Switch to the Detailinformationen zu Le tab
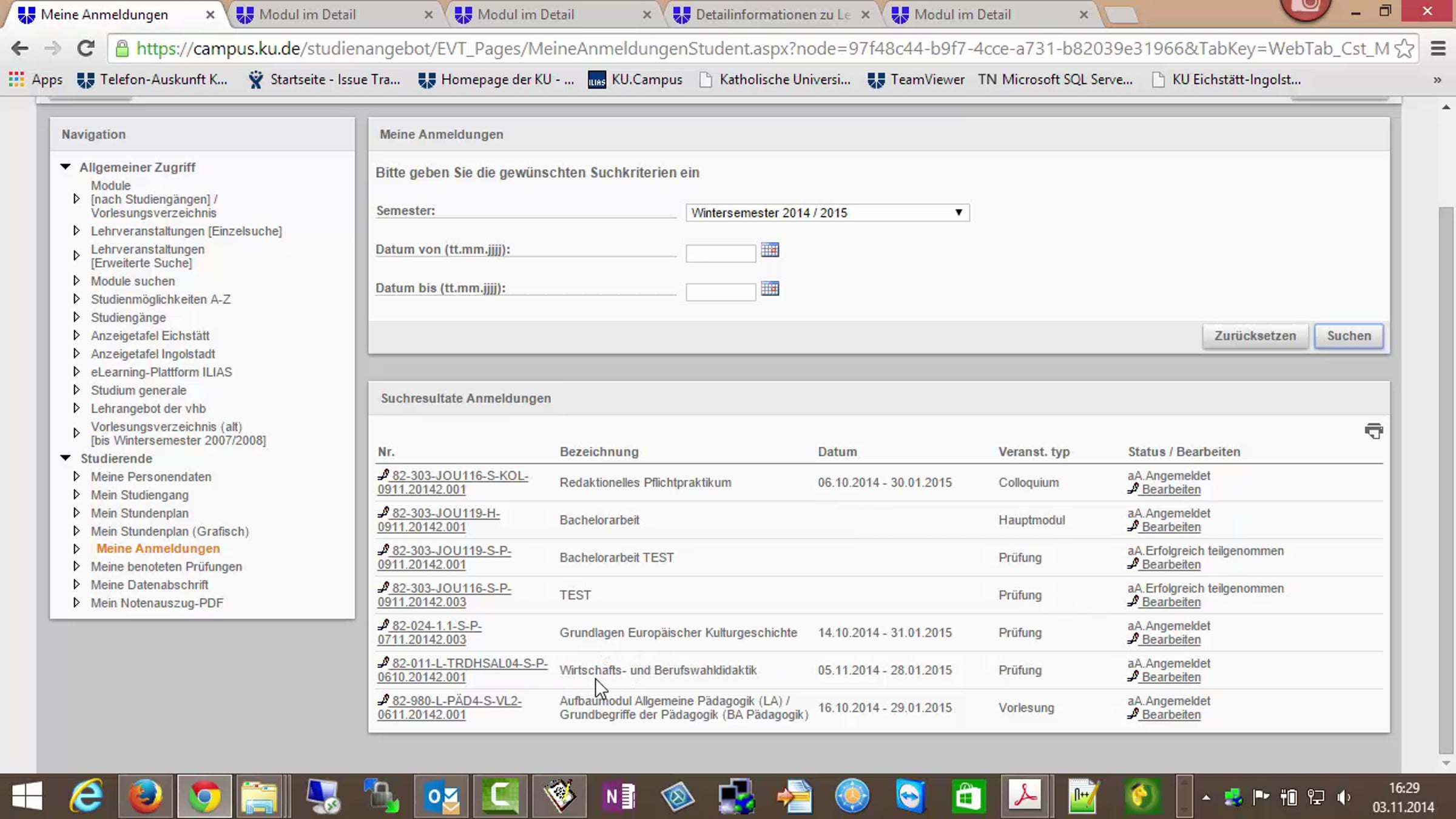The width and height of the screenshot is (1456, 819). [x=772, y=15]
